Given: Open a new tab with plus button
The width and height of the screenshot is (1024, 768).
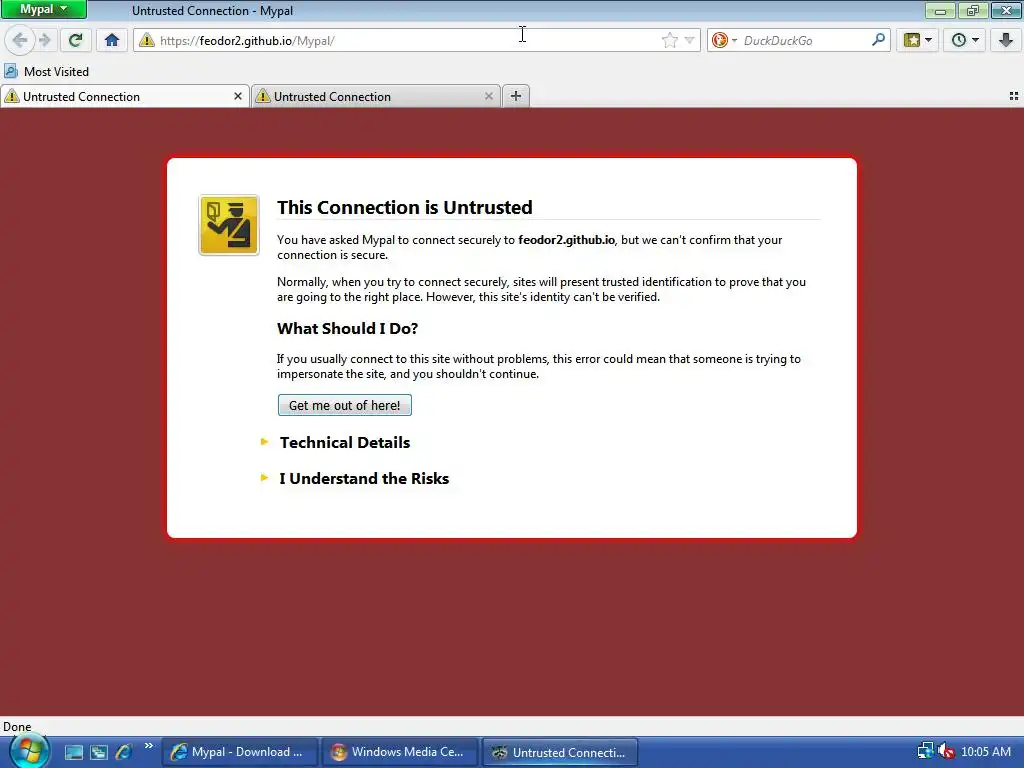Looking at the screenshot, I should (516, 97).
